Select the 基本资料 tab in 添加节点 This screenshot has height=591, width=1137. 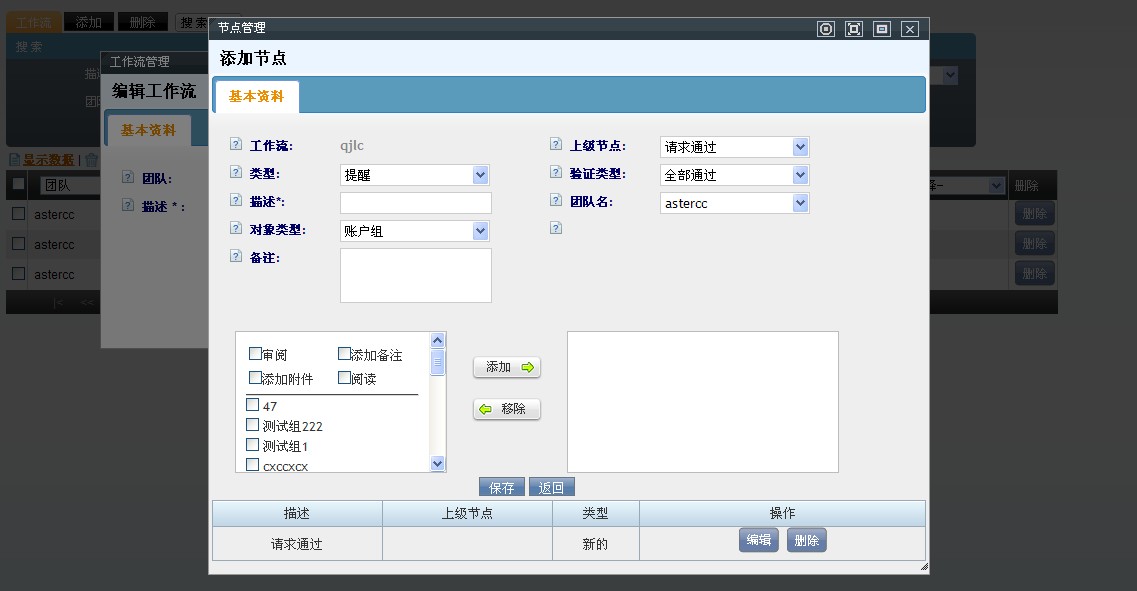point(256,97)
